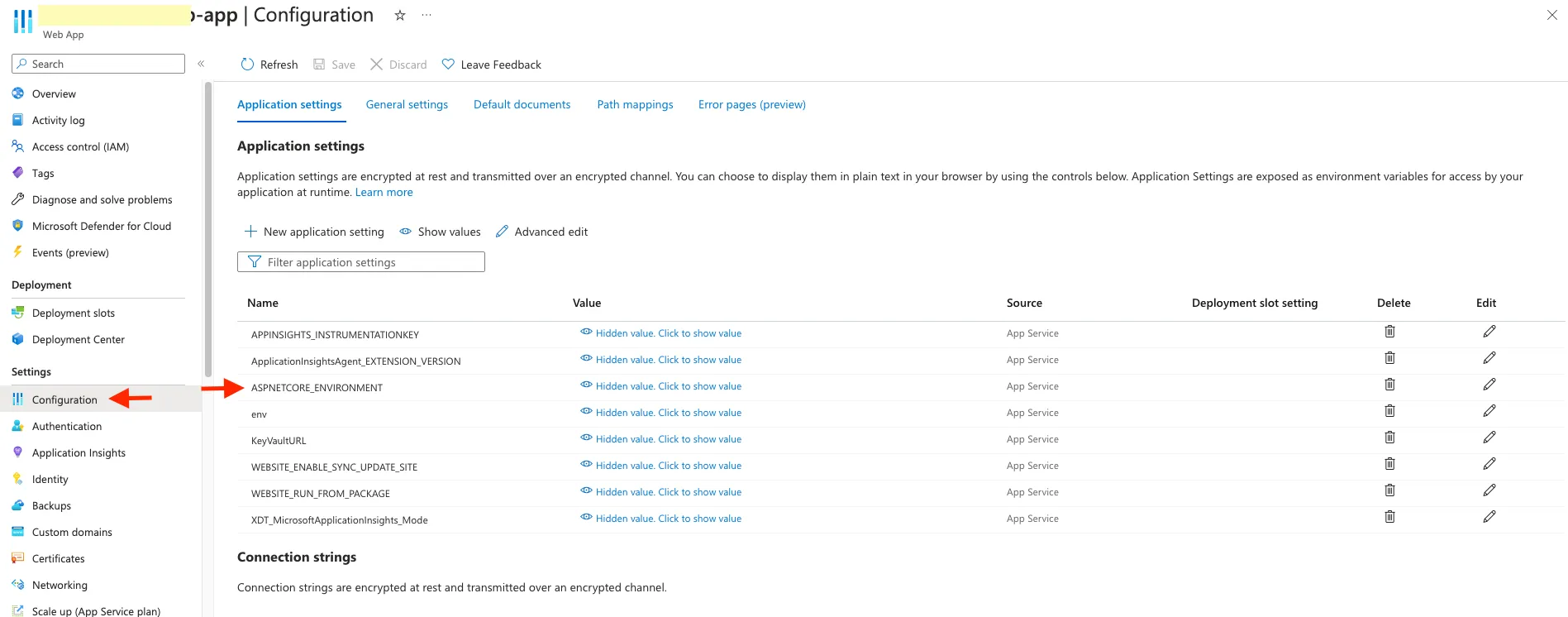Click the sidebar vertical scrollbar
The image size is (1568, 617).
208,229
